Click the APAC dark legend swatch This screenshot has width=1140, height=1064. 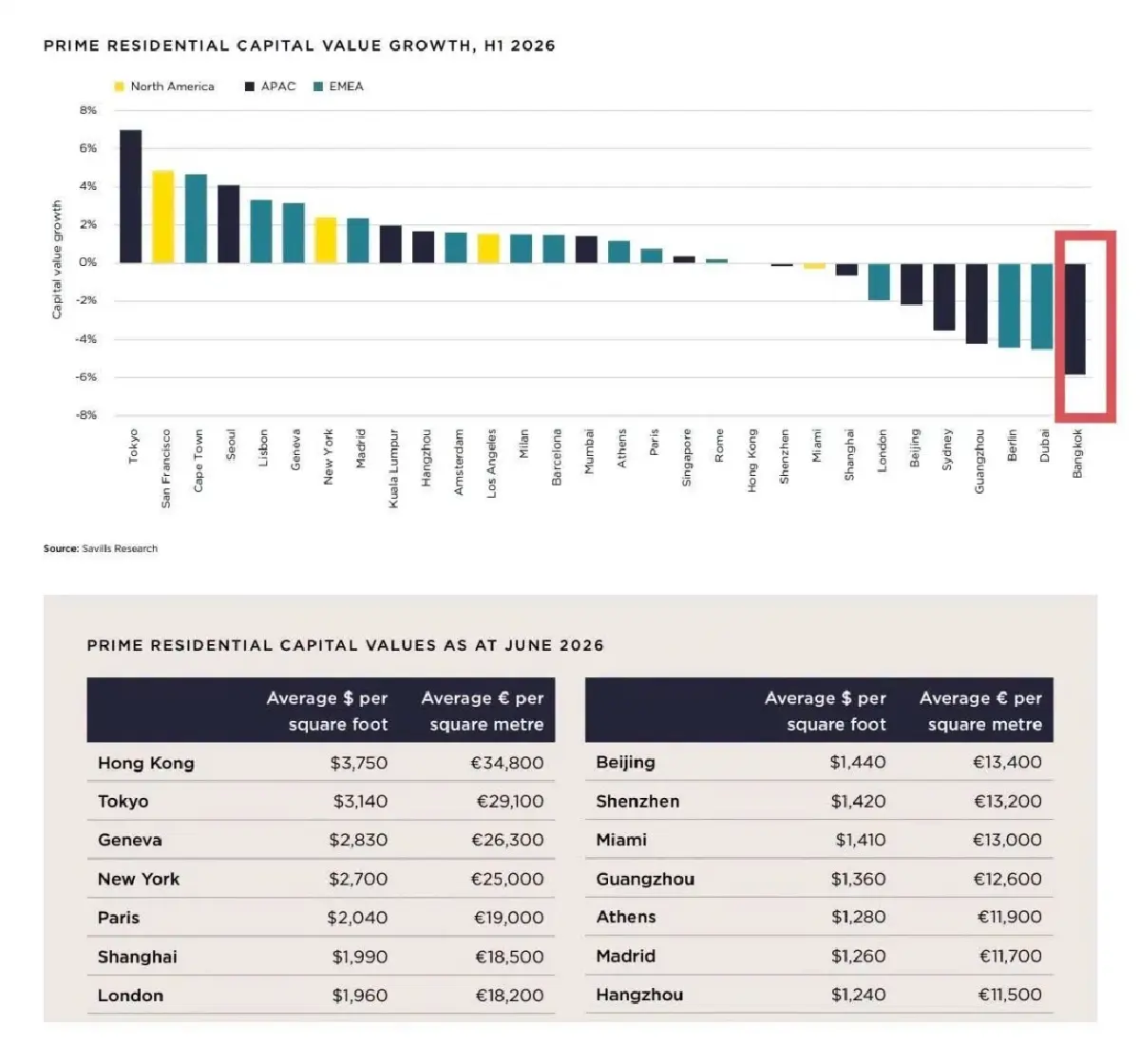point(250,86)
